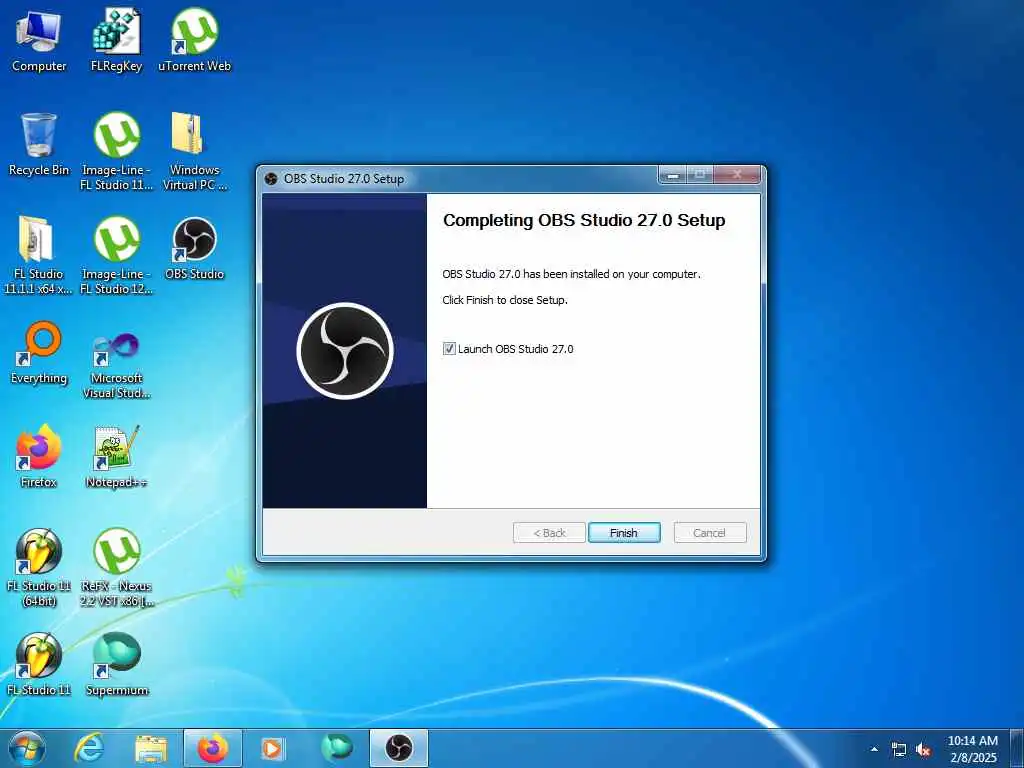Select the Microsoft Visual Studio shortcut

click(x=116, y=366)
